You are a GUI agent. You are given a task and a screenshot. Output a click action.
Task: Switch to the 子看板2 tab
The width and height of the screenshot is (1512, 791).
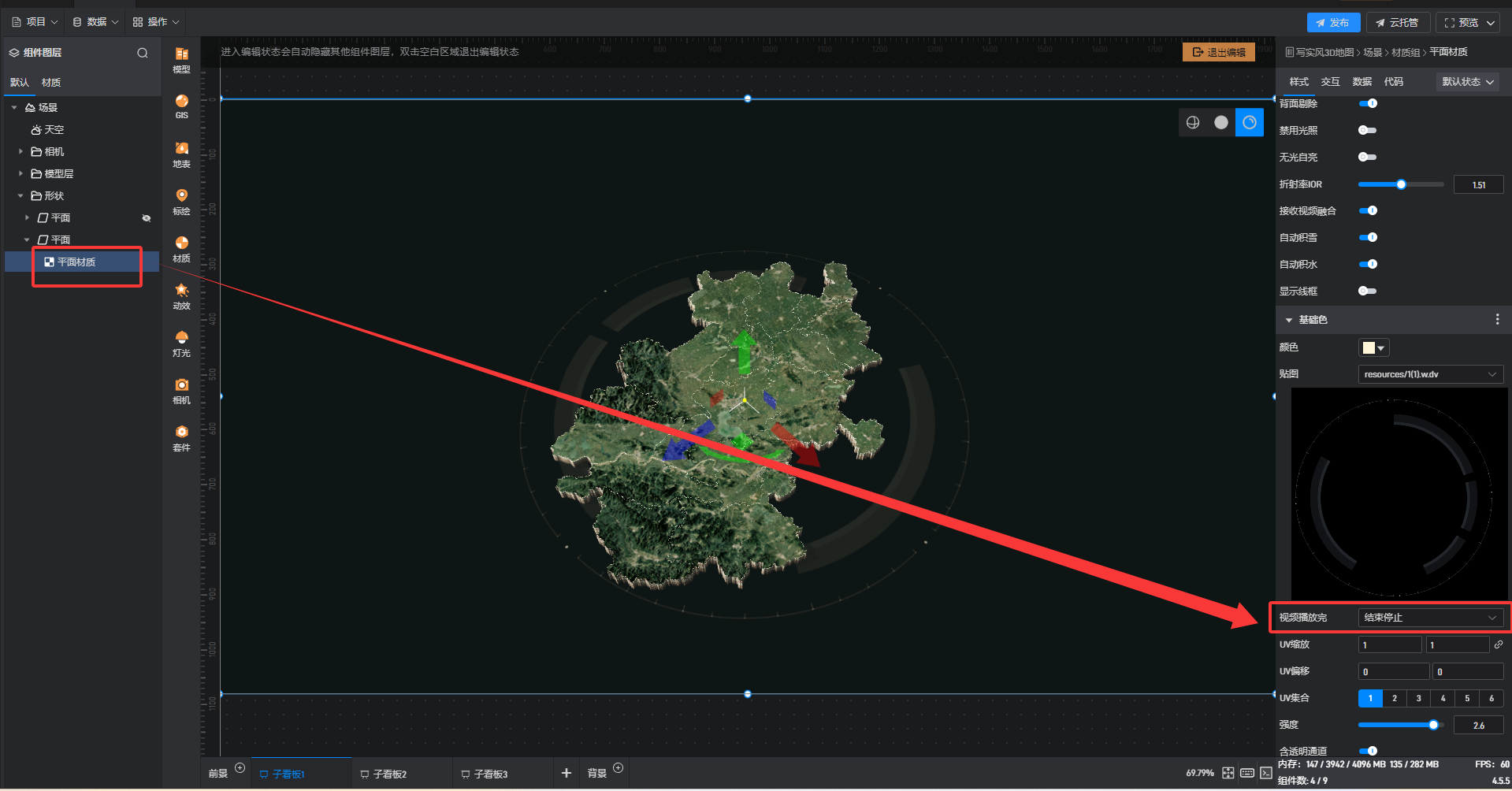point(389,774)
